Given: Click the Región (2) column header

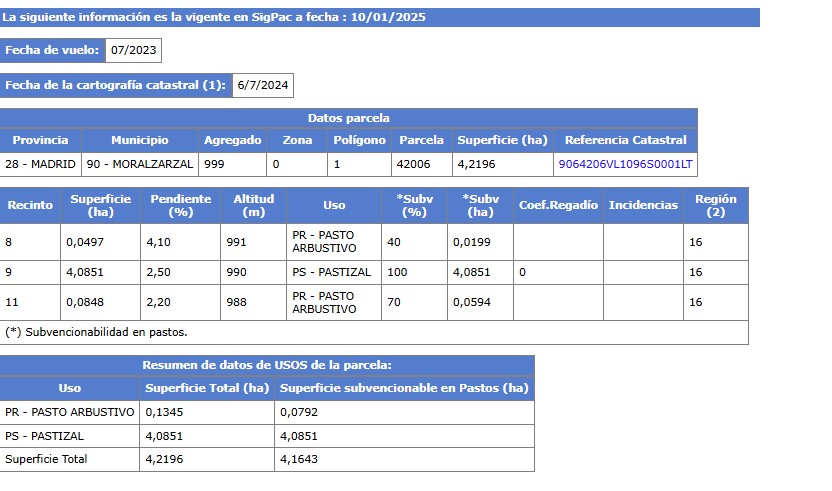Looking at the screenshot, I should pos(716,205).
